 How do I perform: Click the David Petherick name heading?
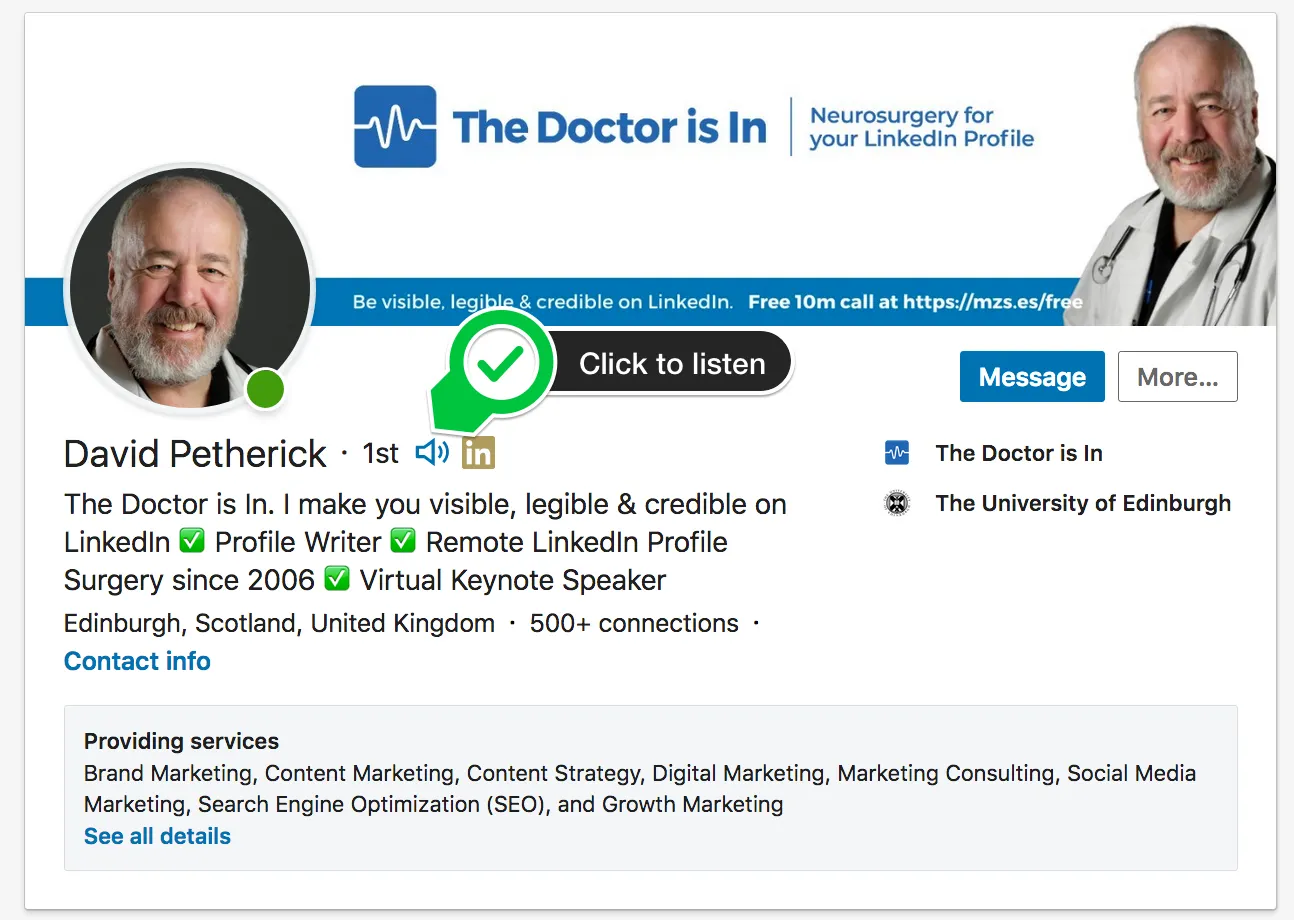click(x=195, y=454)
